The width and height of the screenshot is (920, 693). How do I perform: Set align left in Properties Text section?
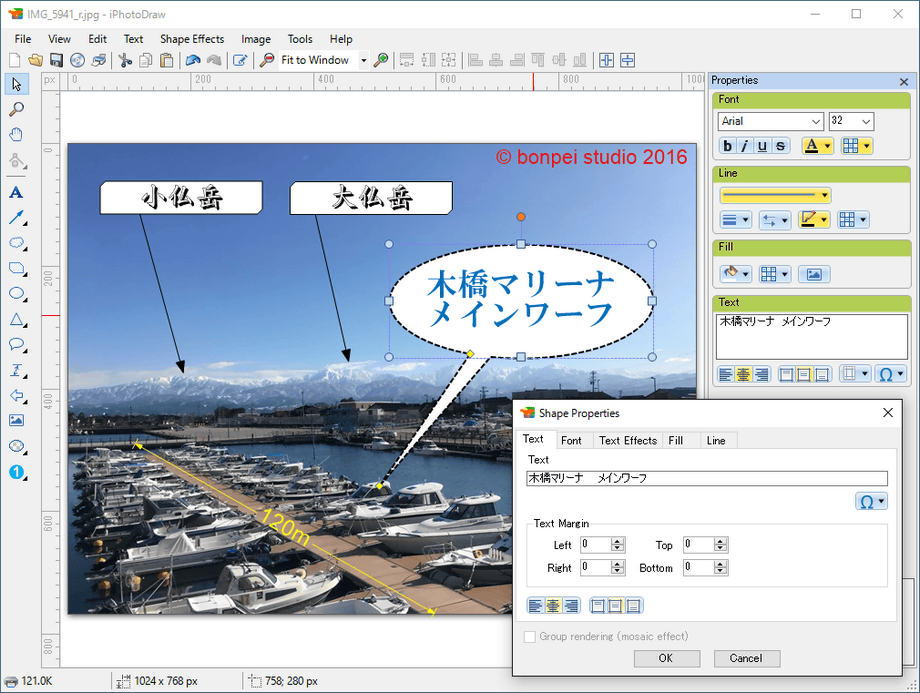(726, 374)
